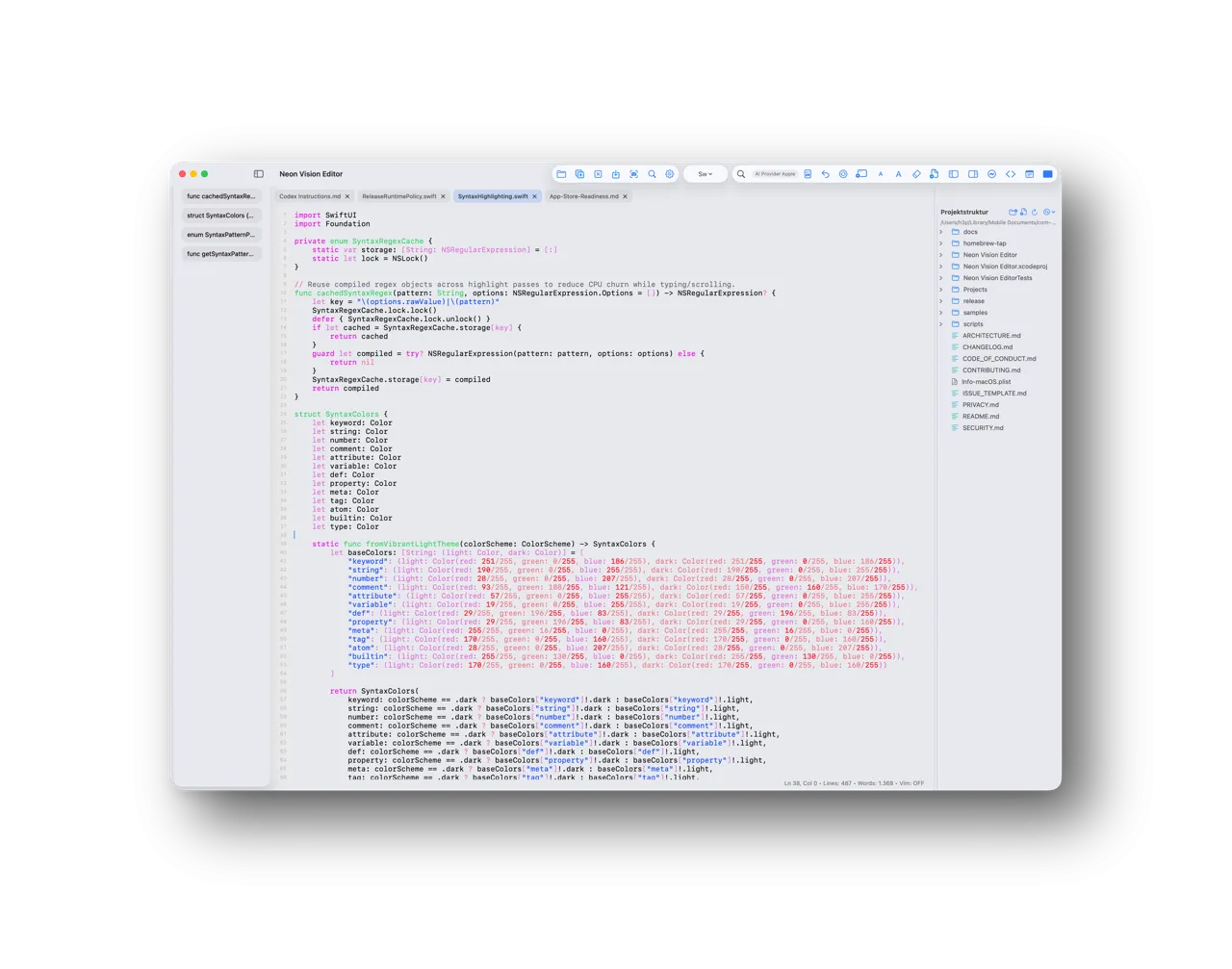1232x969 pixels.
Task: Toggle the right panel layout toolbar icon
Action: 973,174
